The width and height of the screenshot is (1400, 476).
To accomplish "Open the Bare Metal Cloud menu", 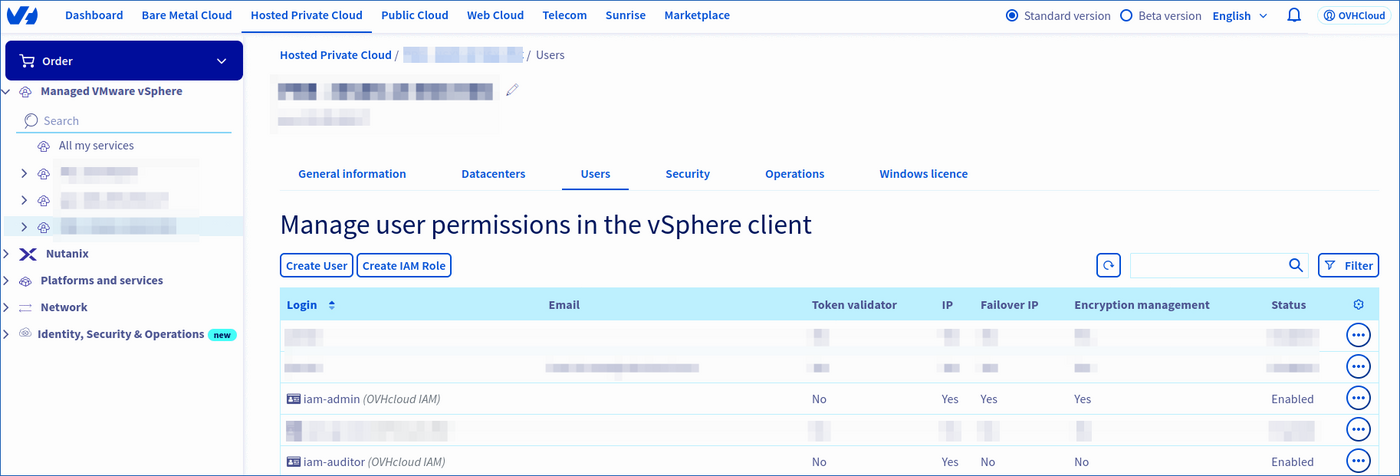I will (187, 16).
